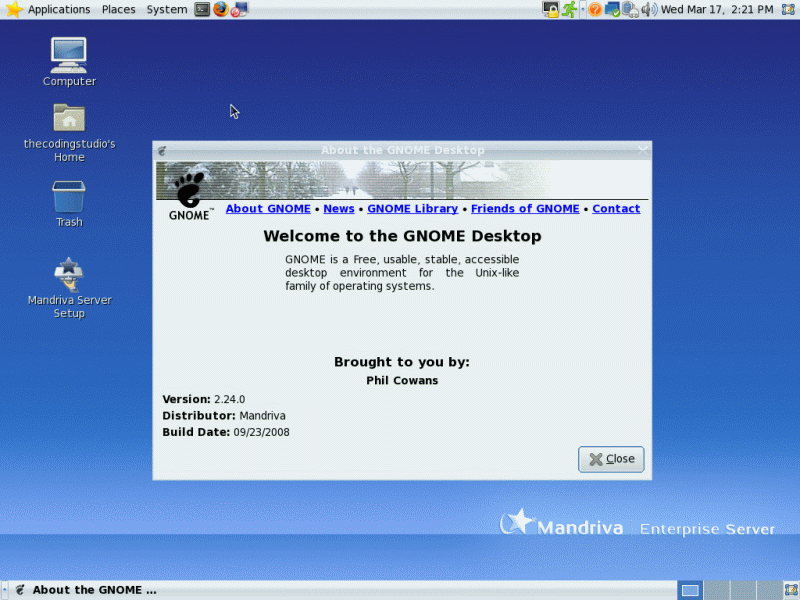
Task: Click the small arrow at the taskbar's left edge
Action: click(x=5, y=589)
